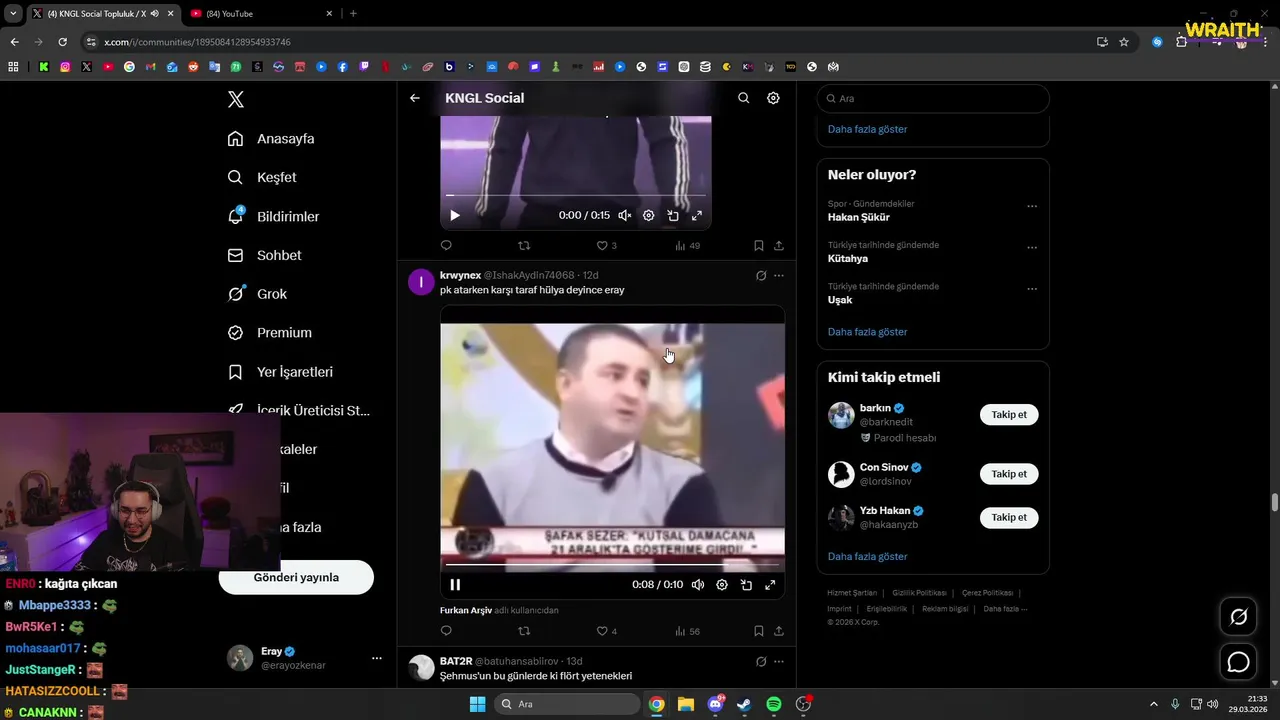The height and width of the screenshot is (720, 1280).
Task: Enter fullscreen on the top video
Action: 697,215
